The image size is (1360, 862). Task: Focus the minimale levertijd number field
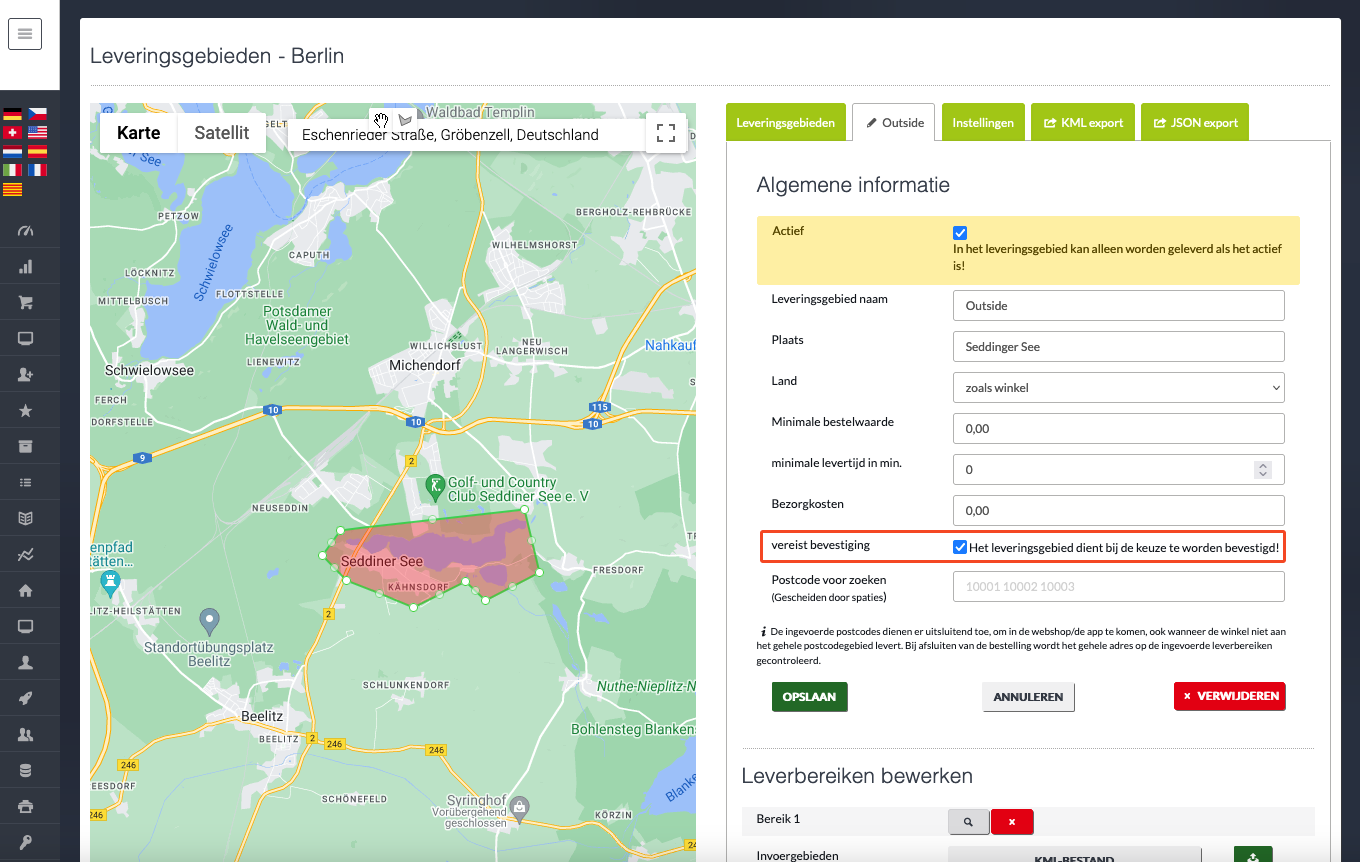(1119, 470)
